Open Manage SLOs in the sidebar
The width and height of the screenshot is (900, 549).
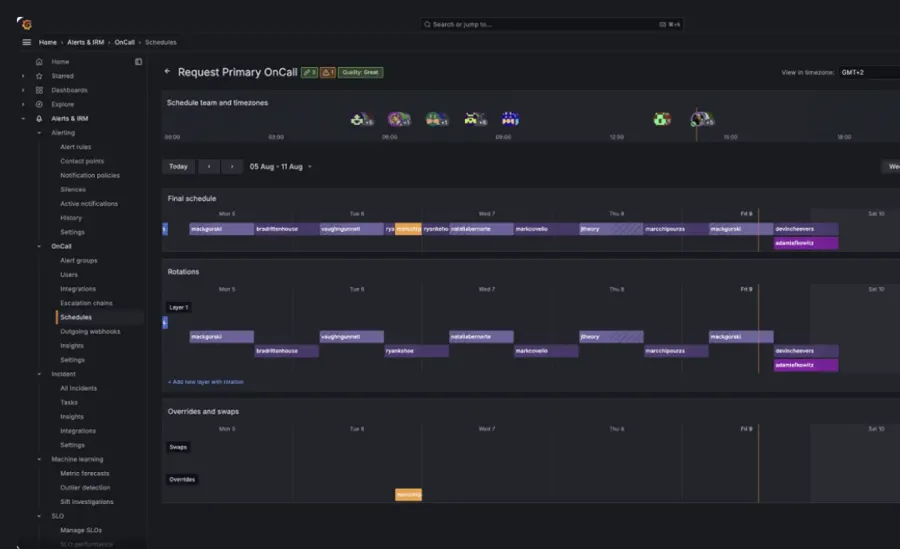coord(81,531)
